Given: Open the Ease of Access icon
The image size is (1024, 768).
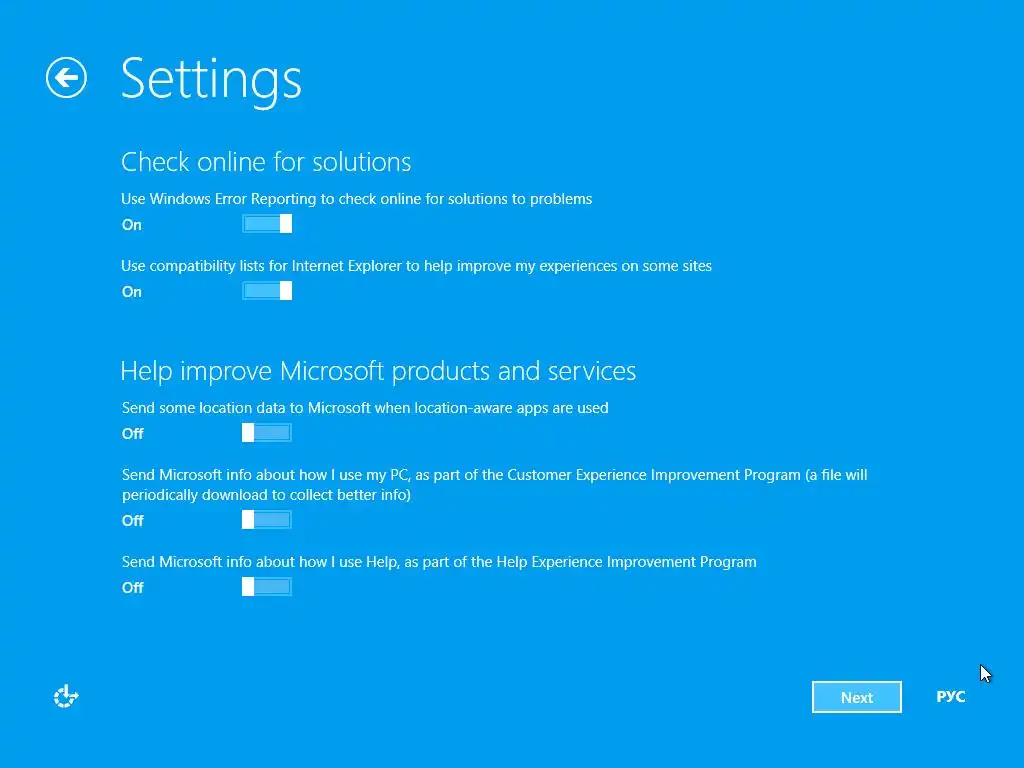Looking at the screenshot, I should click(66, 697).
